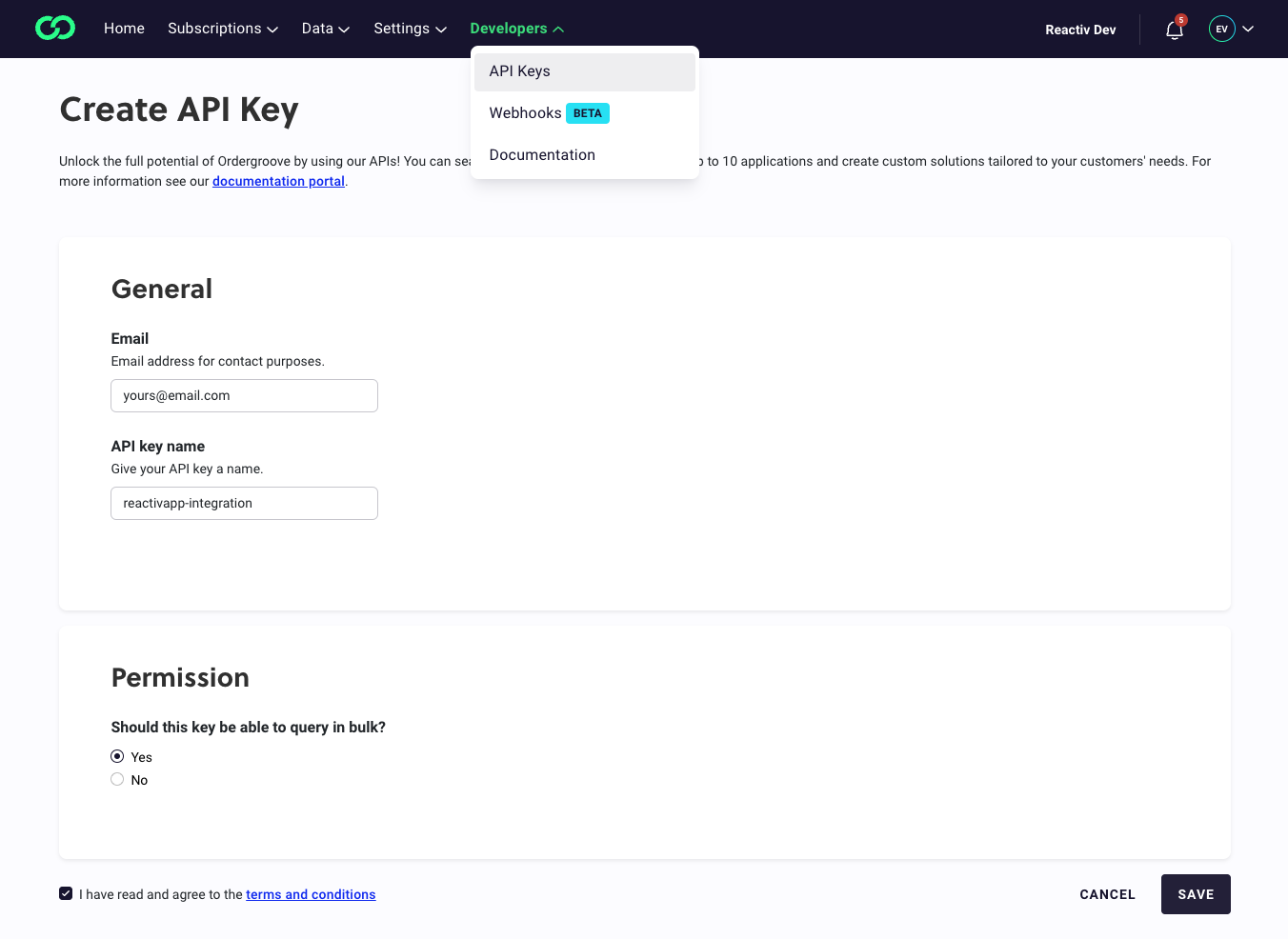Open the notifications bell
The height and width of the screenshot is (939, 1288).
[1174, 30]
